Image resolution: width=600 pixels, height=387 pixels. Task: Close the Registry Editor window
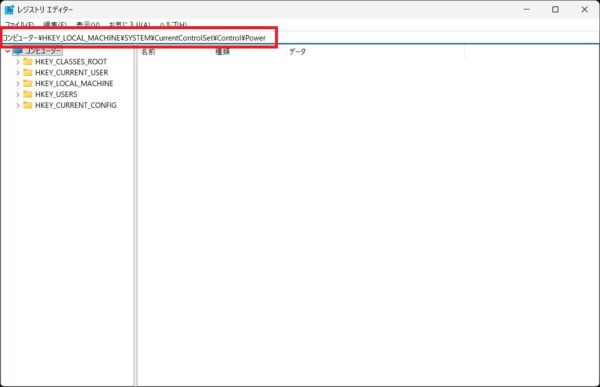584,10
